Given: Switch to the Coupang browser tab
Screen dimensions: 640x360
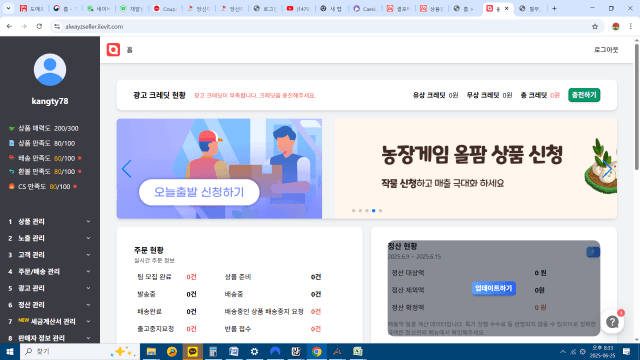Looking at the screenshot, I should (165, 8).
